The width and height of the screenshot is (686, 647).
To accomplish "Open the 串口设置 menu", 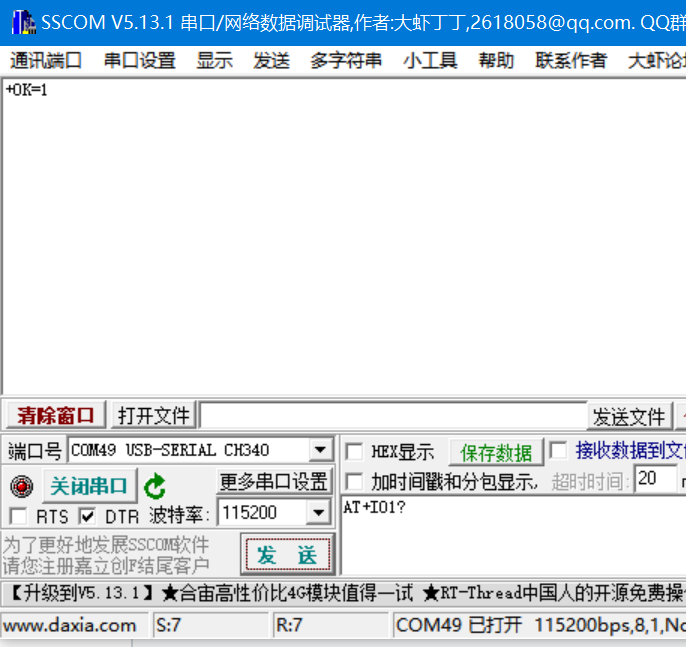I will (x=139, y=61).
